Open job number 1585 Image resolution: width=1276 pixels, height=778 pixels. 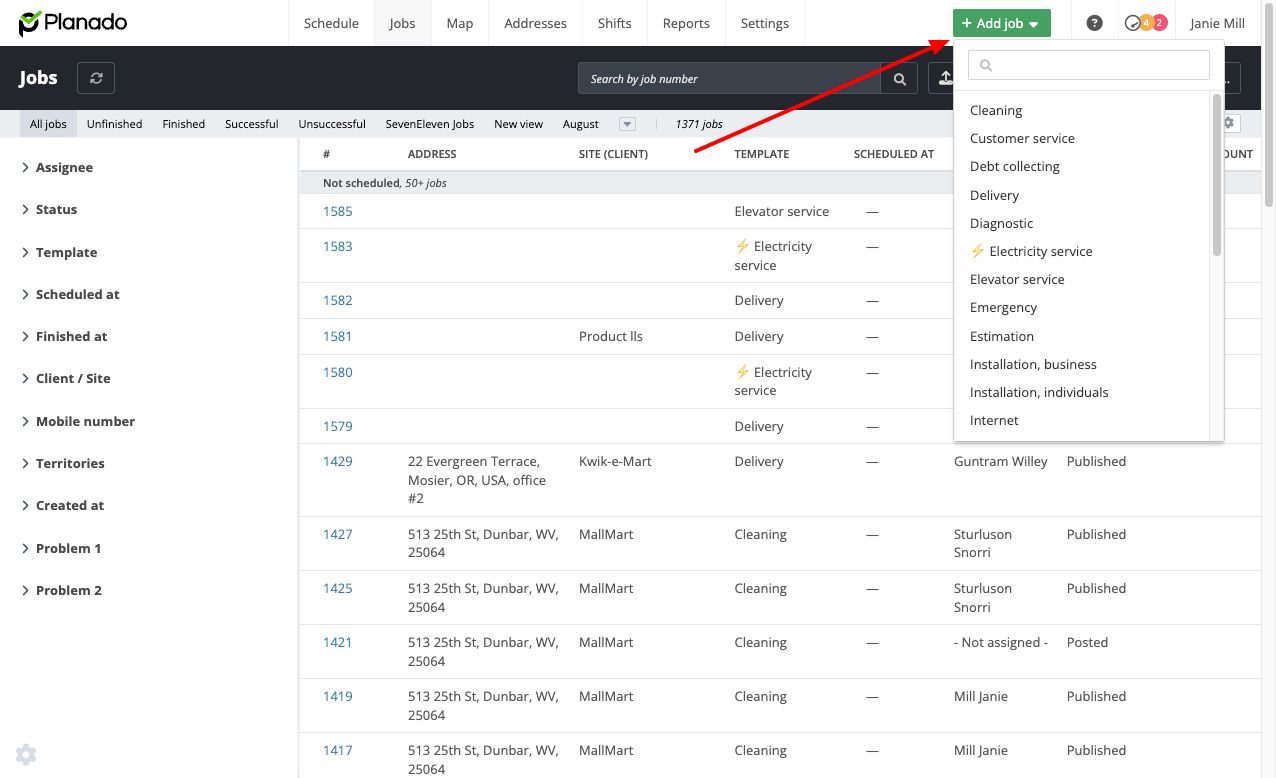pyautogui.click(x=337, y=211)
